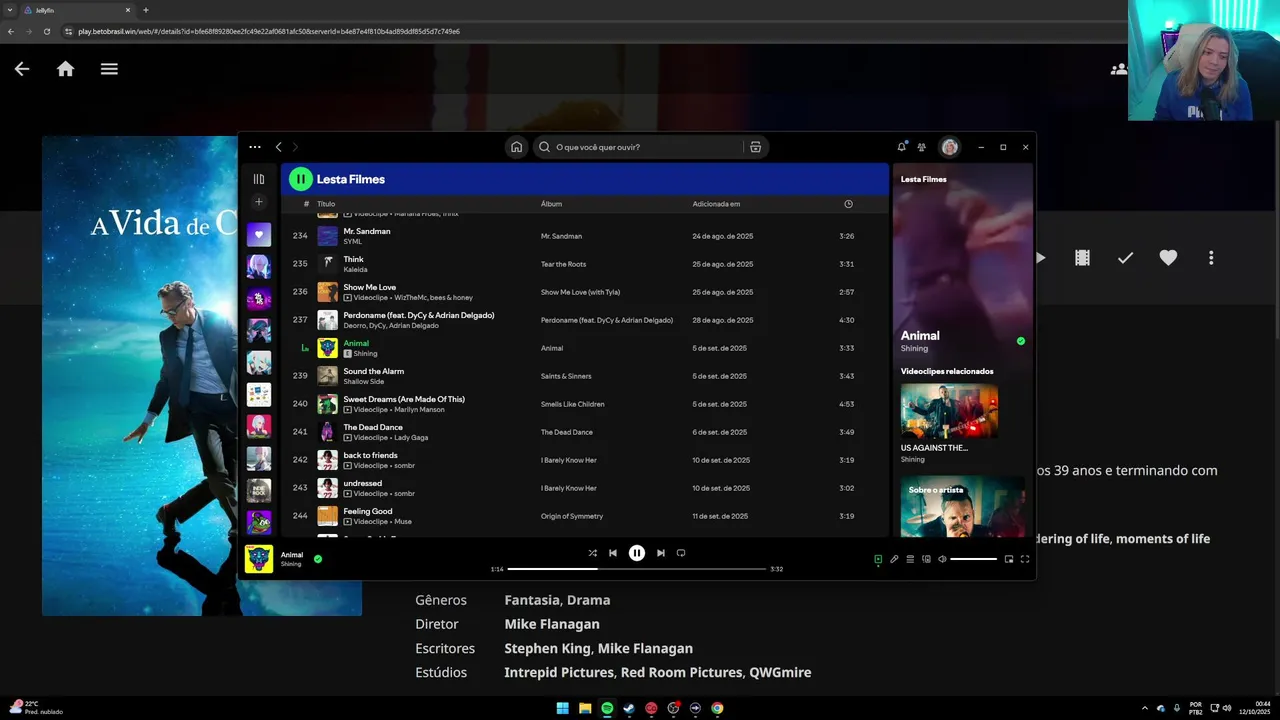Open Spotify friend activity icon
Viewport: 1280px width, 720px height.
click(x=921, y=147)
